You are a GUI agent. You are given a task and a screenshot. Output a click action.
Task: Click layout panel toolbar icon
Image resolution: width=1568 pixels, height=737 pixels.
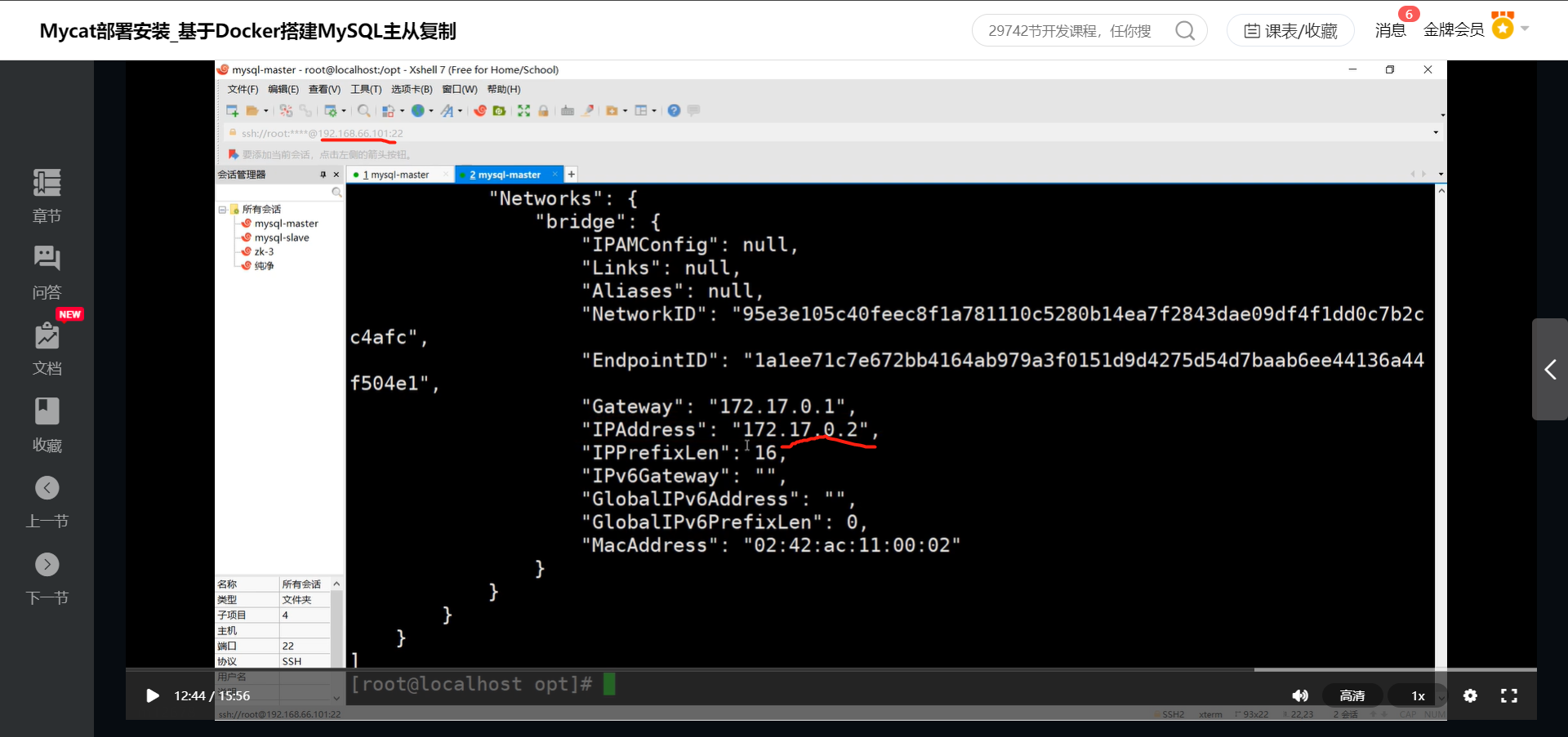coord(641,110)
